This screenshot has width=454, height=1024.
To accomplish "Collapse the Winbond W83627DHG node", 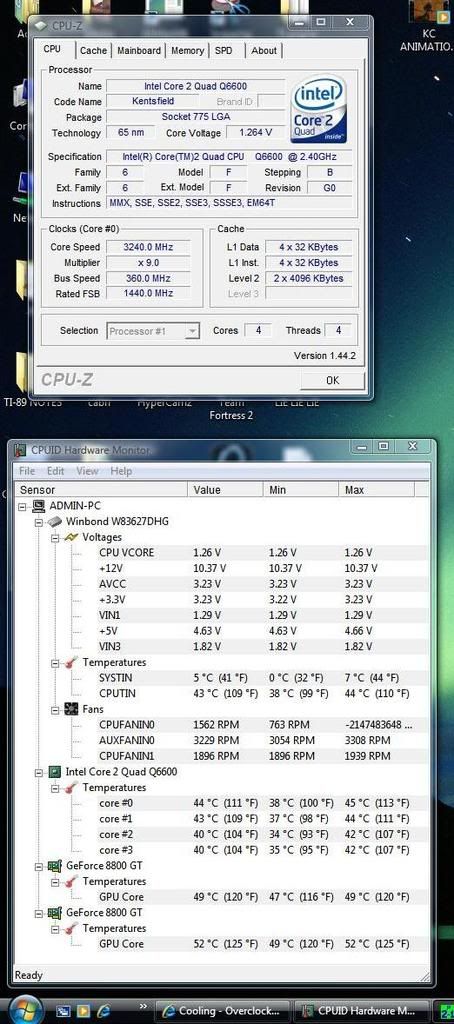I will coord(39,522).
